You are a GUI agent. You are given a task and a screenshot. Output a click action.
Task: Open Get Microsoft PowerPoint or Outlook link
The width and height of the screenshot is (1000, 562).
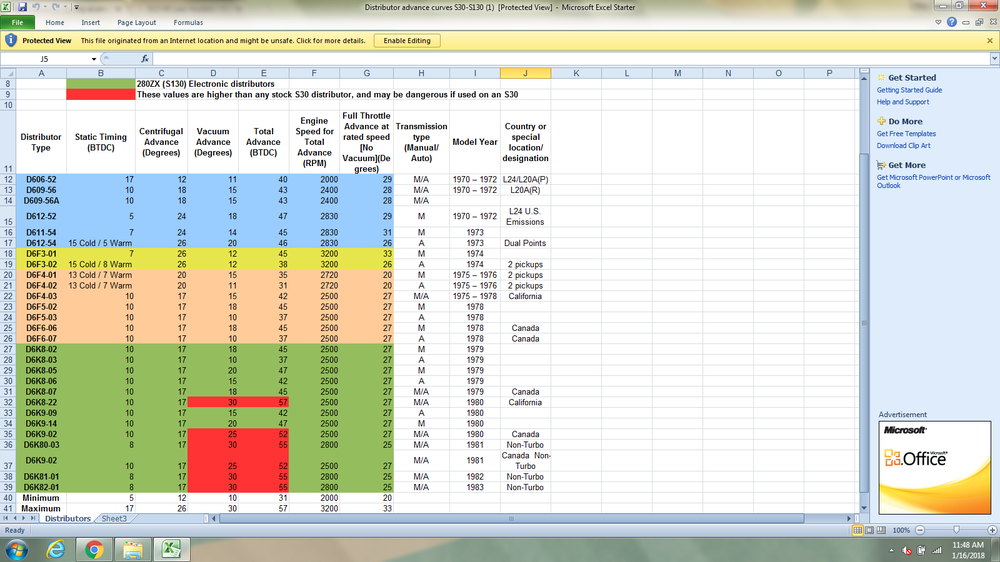[x=933, y=182]
